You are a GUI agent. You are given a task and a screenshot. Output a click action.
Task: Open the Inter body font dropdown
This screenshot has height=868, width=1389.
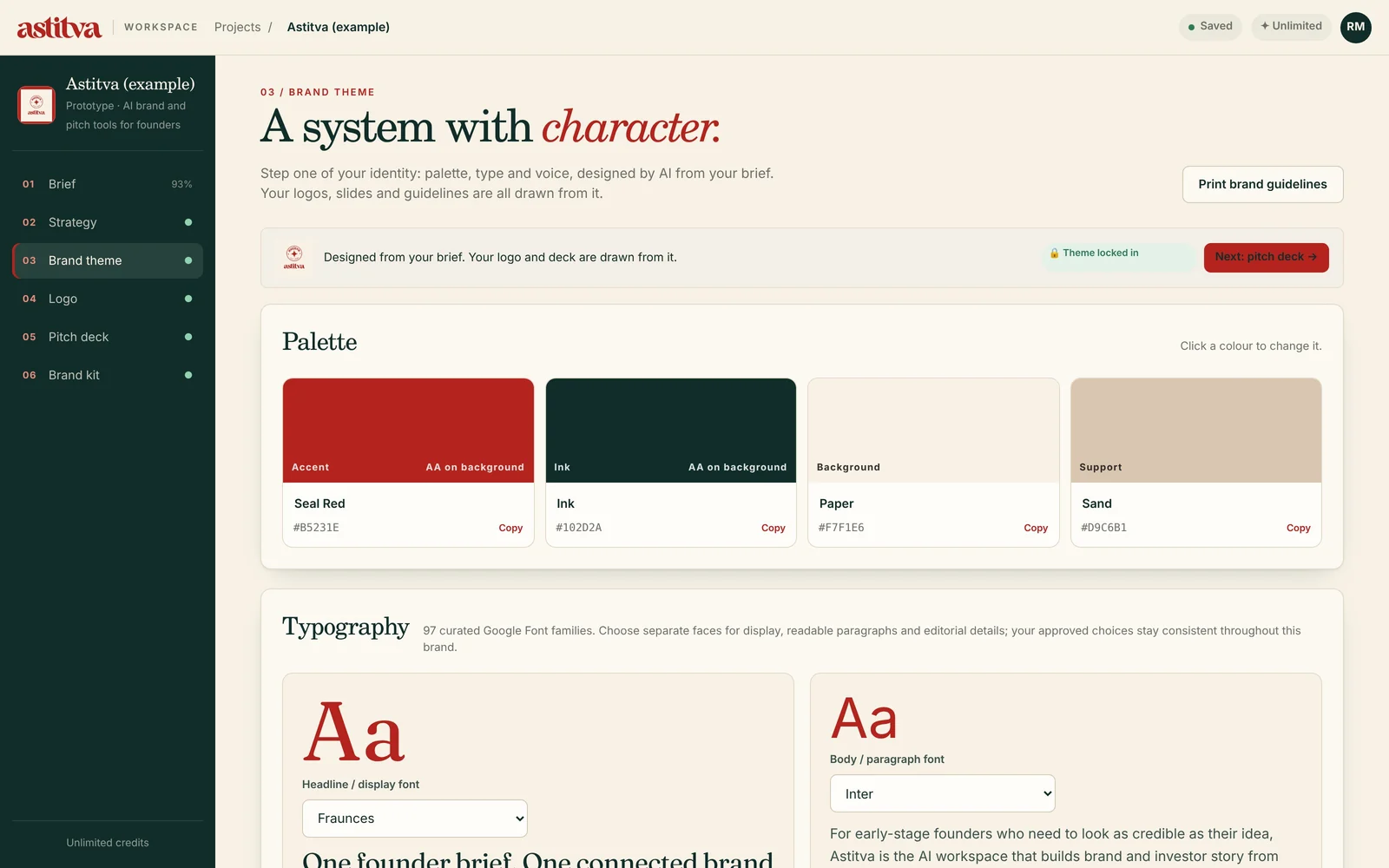[x=942, y=793]
